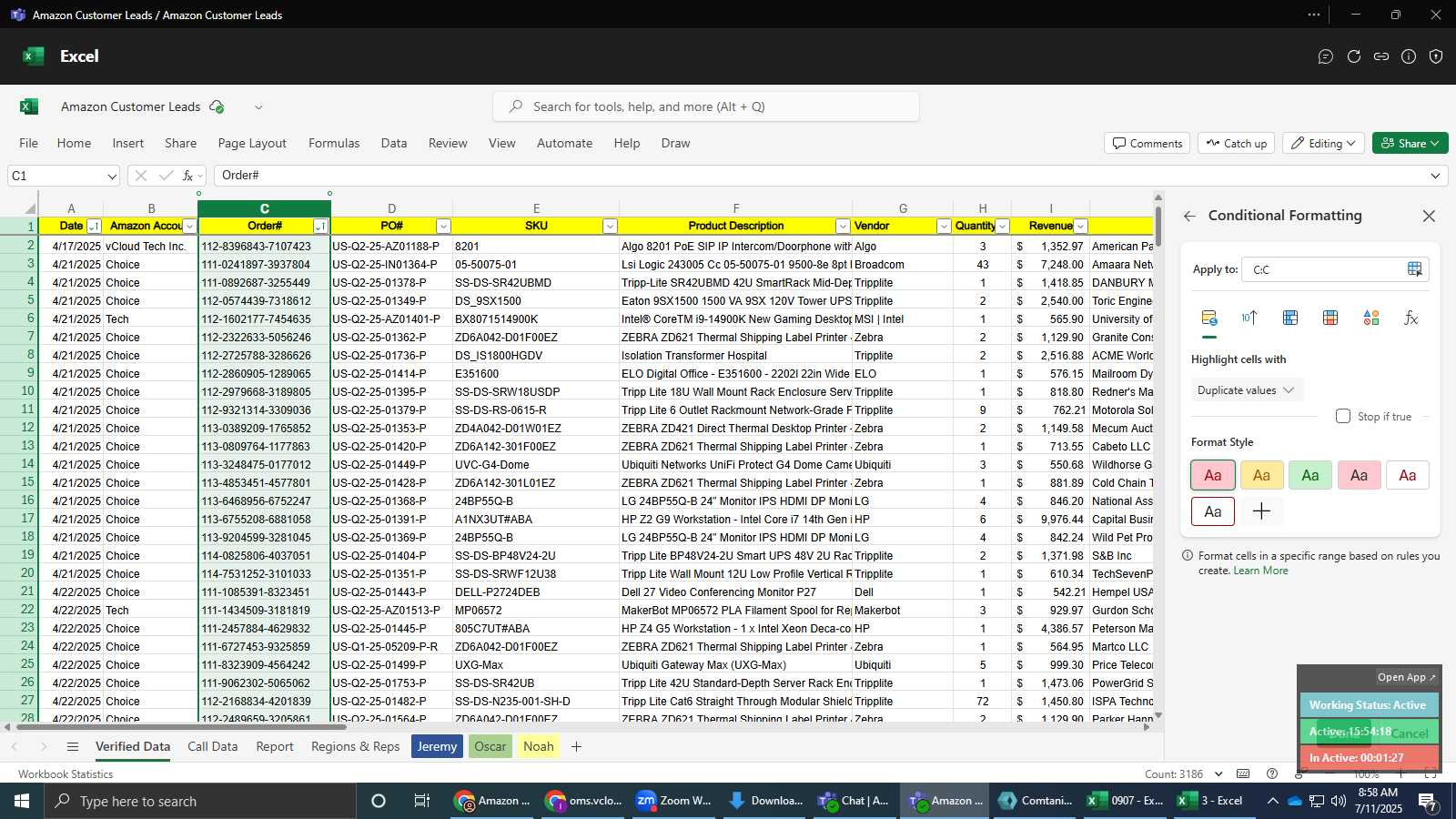1456x819 pixels.
Task: Open the all sheets list icon
Action: [73, 746]
